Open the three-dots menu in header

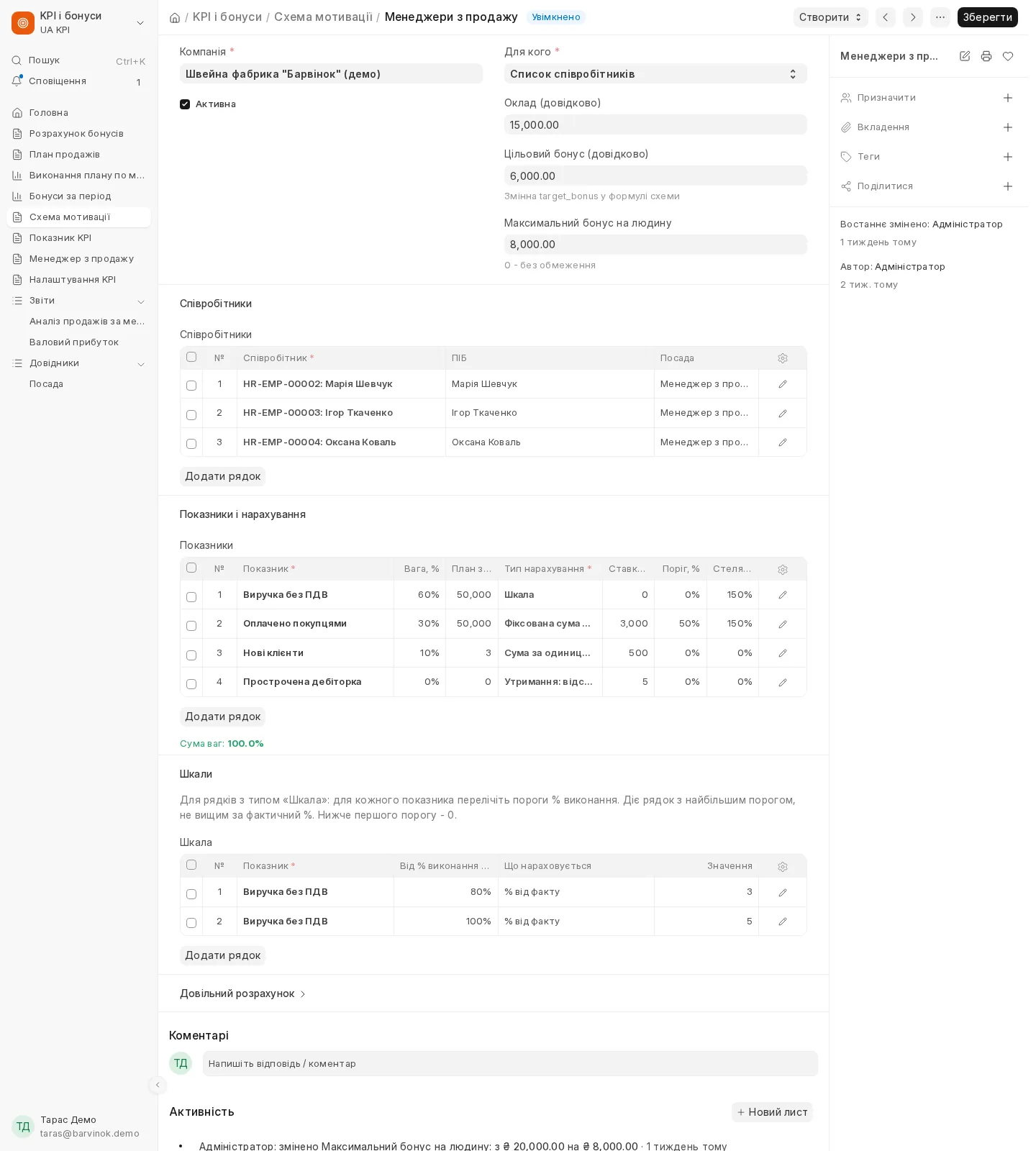click(940, 17)
